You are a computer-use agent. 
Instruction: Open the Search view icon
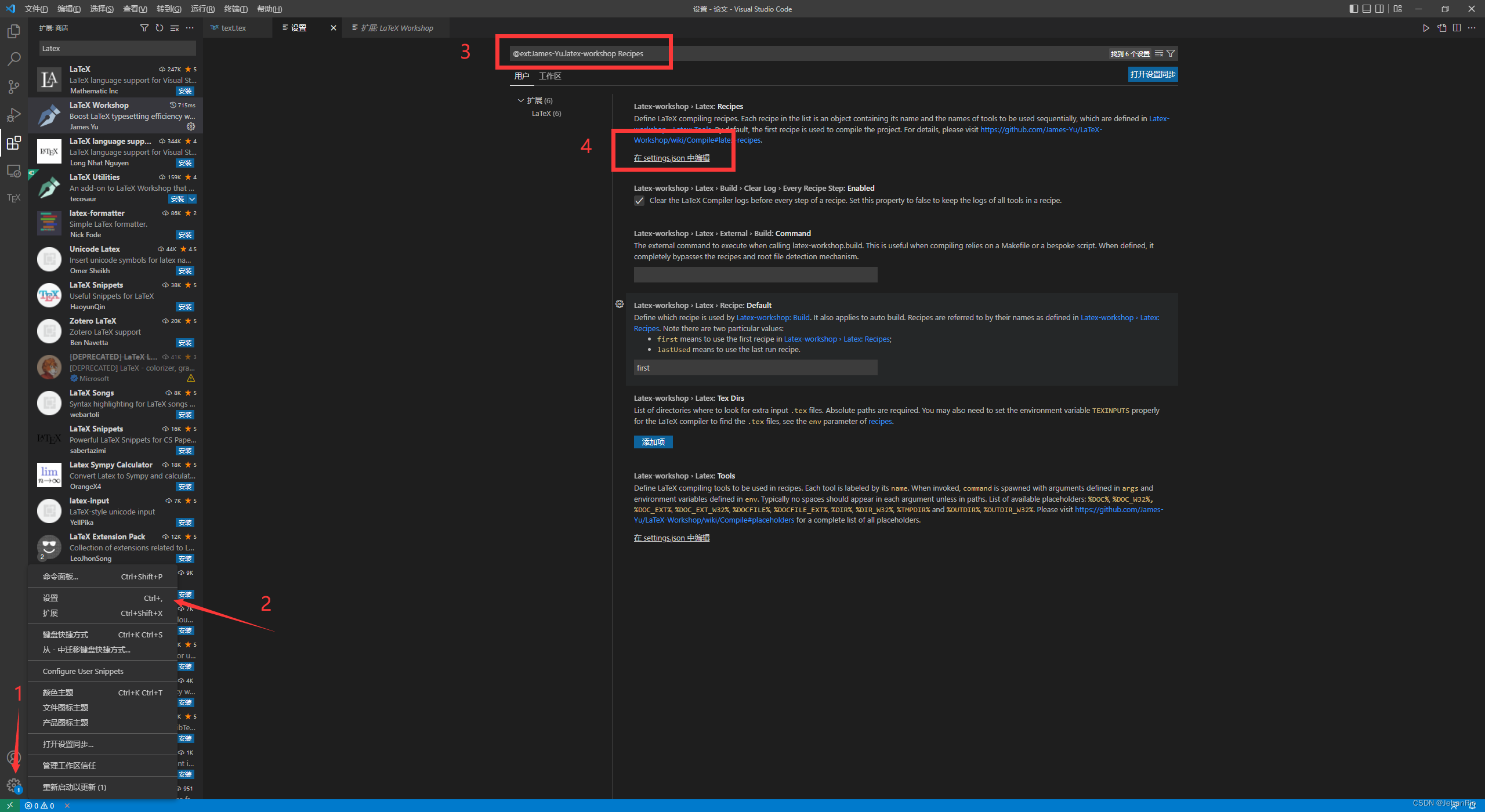(14, 59)
